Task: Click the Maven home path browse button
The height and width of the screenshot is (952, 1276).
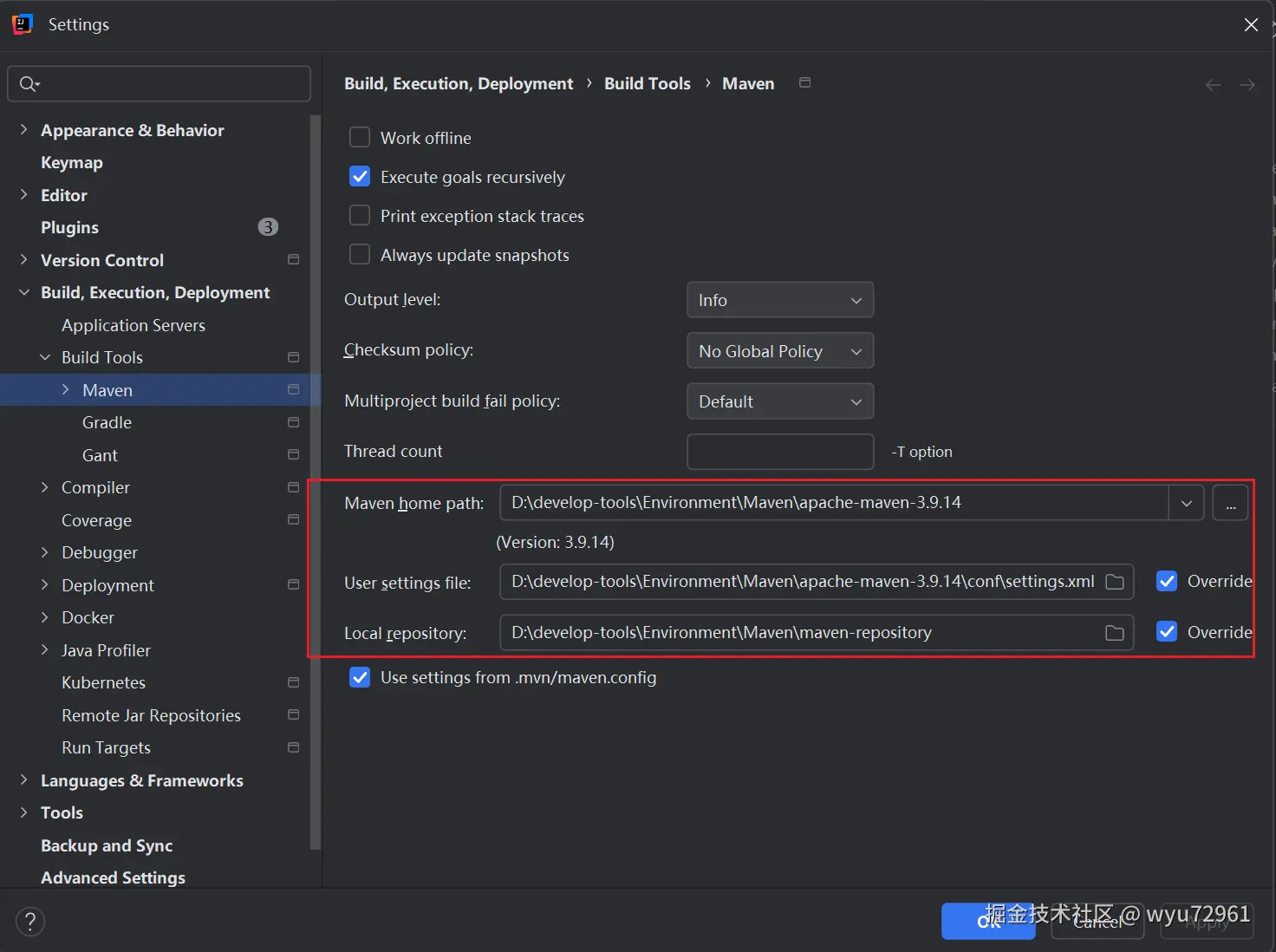Action: click(x=1230, y=503)
